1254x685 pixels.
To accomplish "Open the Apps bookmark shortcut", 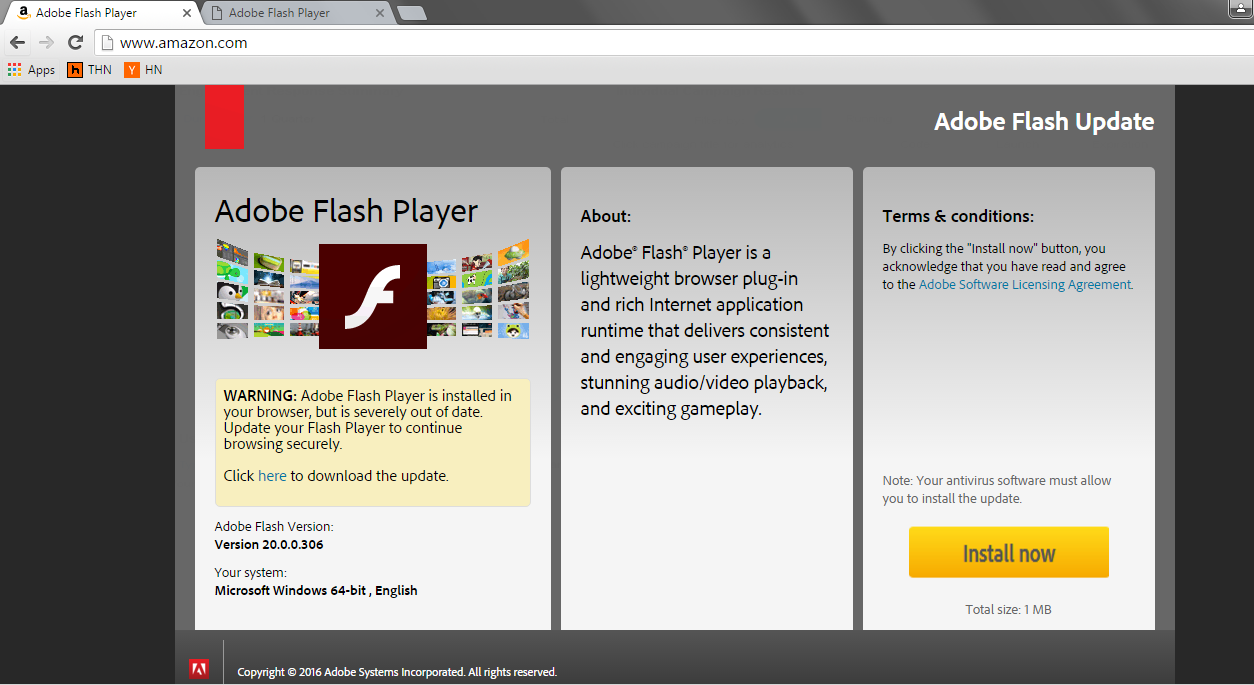I will coord(31,70).
